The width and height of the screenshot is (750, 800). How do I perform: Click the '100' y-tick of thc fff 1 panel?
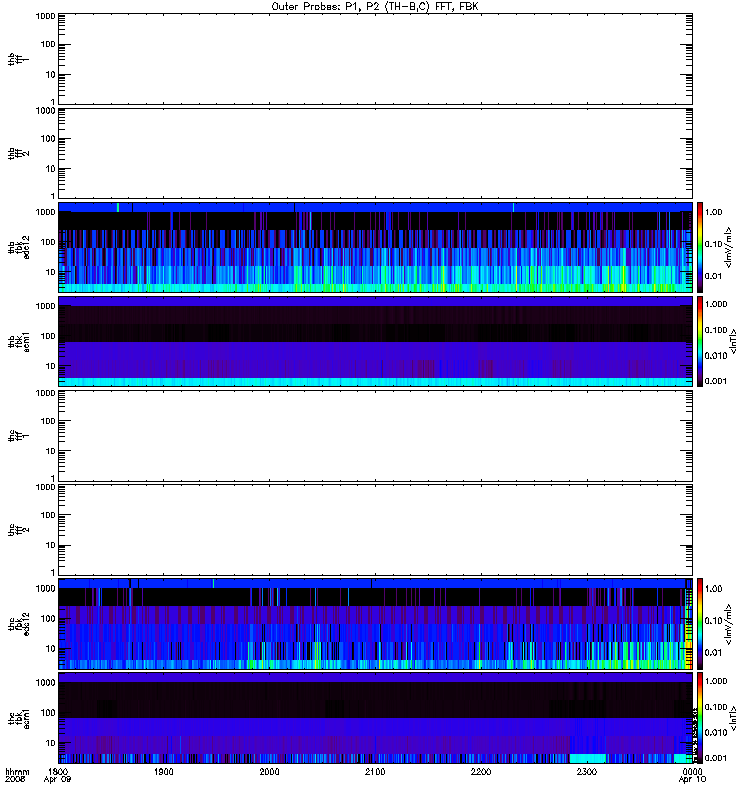coord(48,421)
